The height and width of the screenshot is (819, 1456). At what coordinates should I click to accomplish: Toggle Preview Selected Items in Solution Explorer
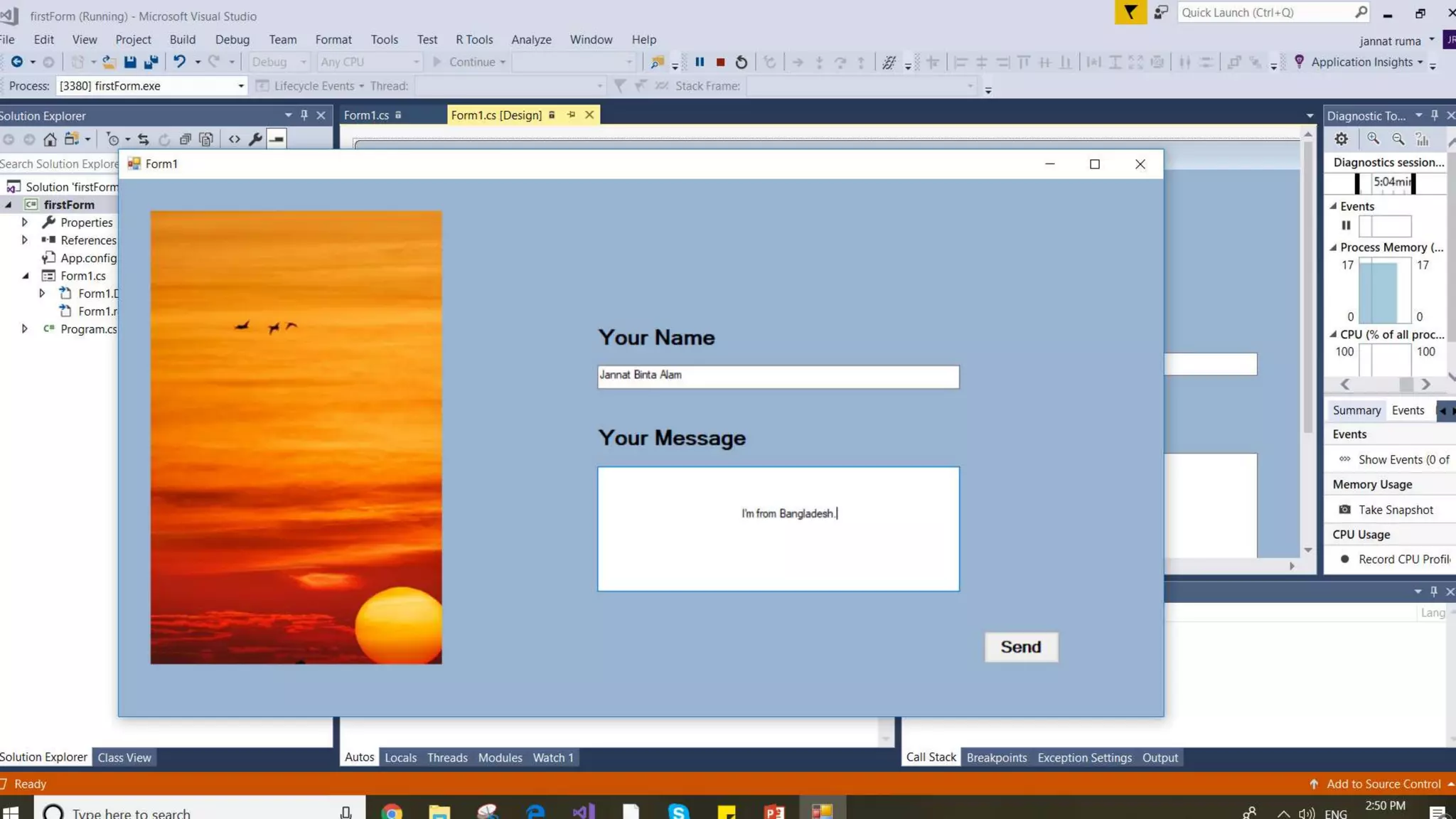click(x=277, y=139)
